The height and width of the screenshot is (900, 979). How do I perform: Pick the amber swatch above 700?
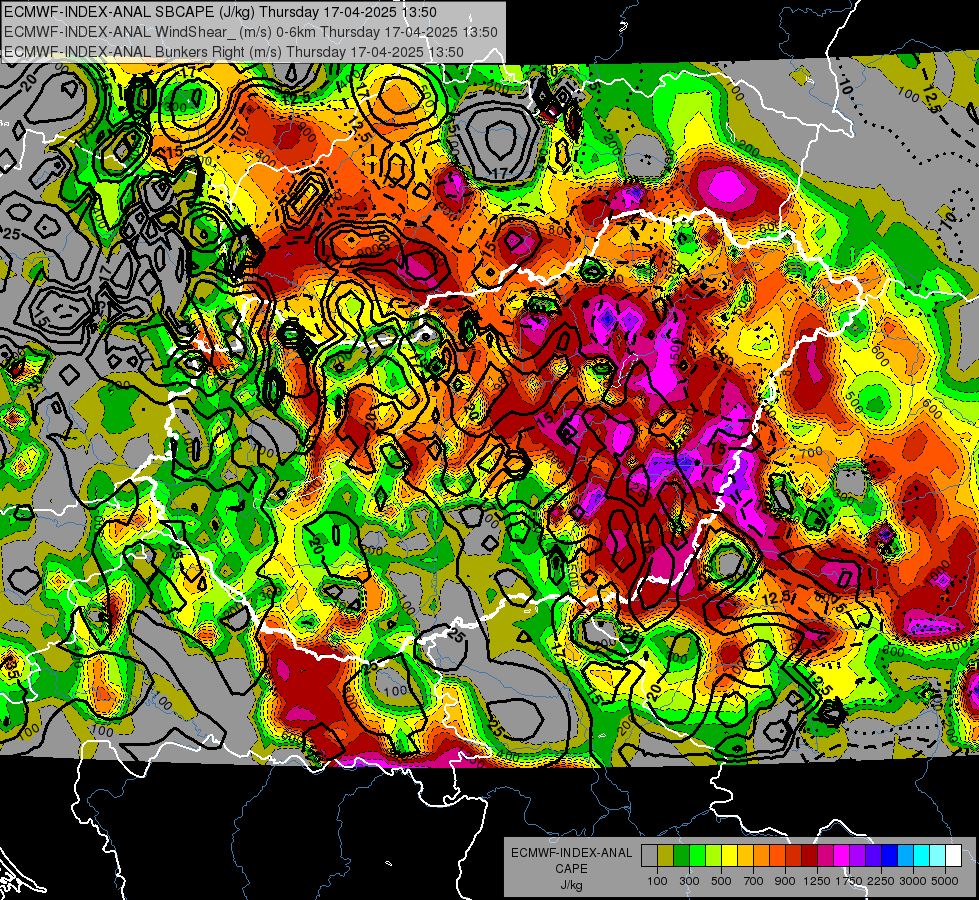tap(745, 855)
